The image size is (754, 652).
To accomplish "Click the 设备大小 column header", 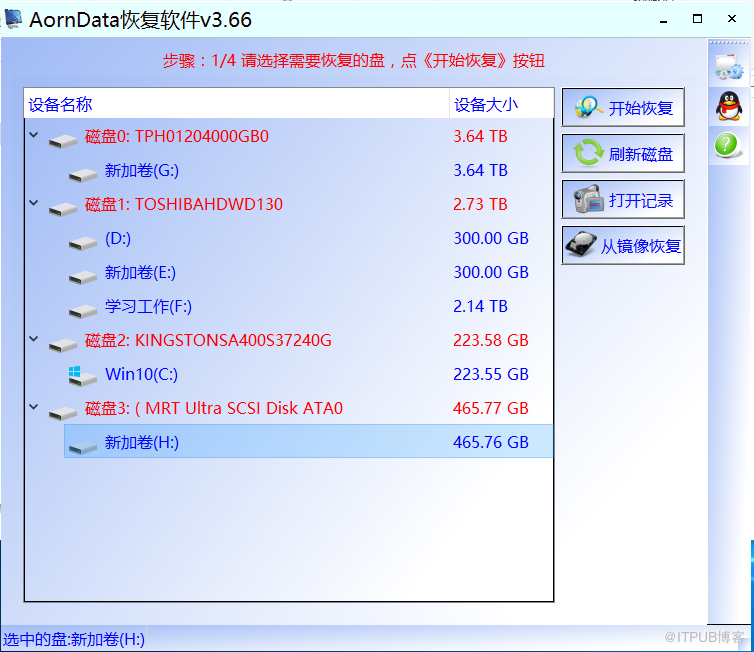I will point(501,104).
